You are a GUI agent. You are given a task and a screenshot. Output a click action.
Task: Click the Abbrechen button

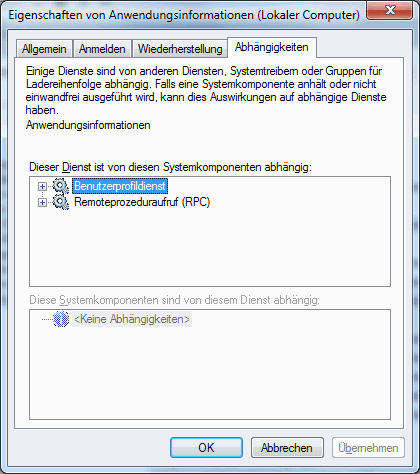pos(287,448)
